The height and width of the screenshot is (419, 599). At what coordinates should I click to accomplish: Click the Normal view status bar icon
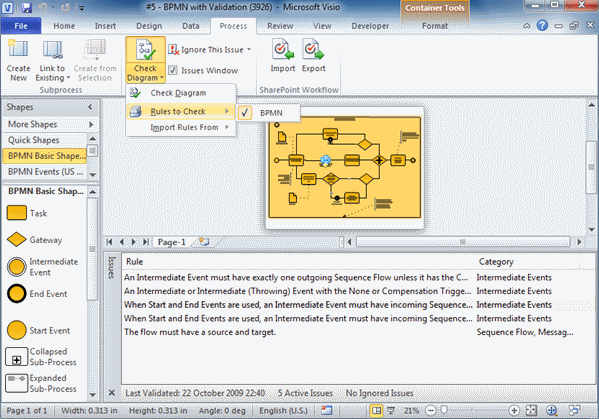click(376, 411)
